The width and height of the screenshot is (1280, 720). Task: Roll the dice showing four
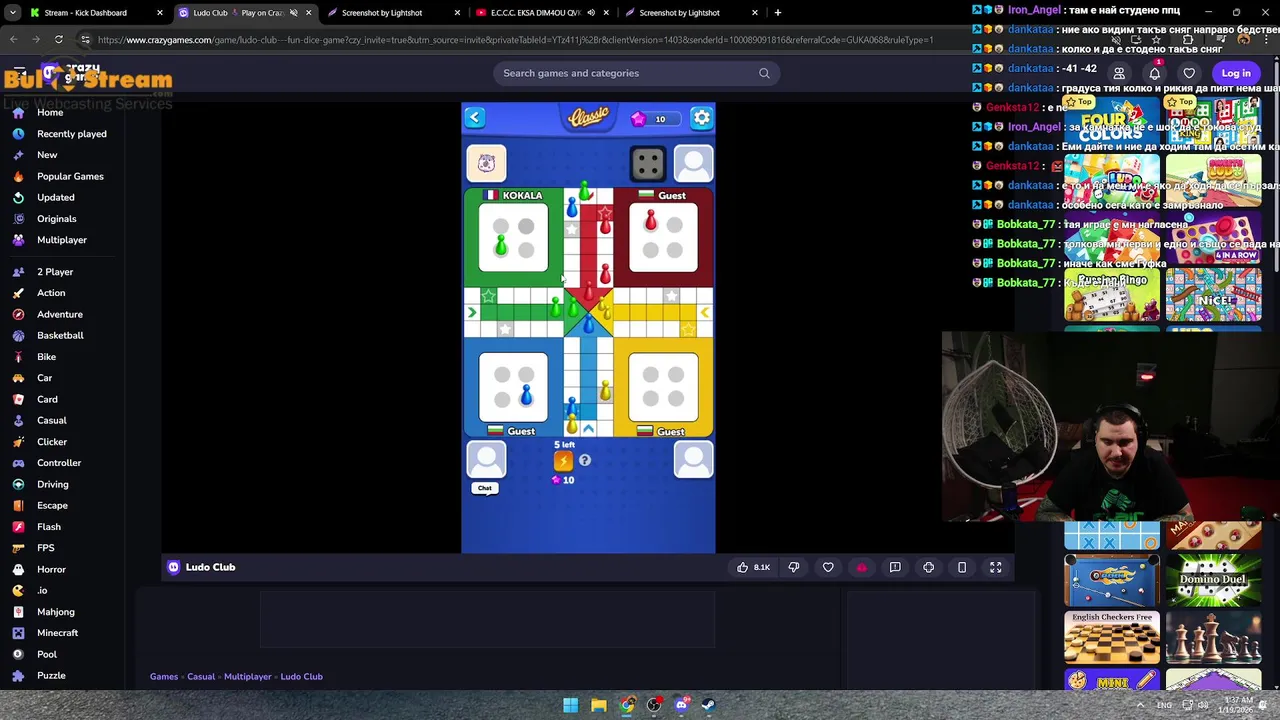[648, 163]
